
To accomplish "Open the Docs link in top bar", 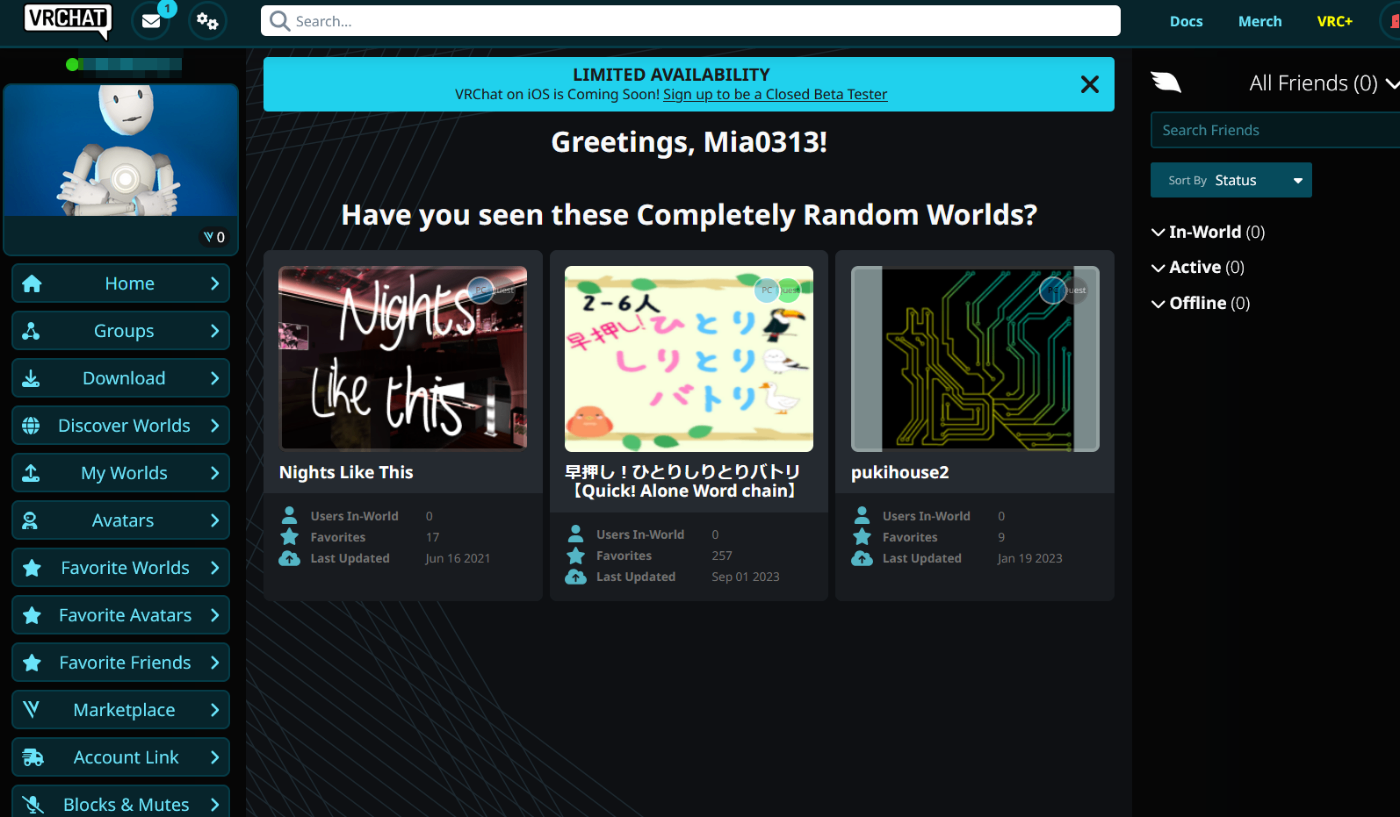I will (1186, 21).
